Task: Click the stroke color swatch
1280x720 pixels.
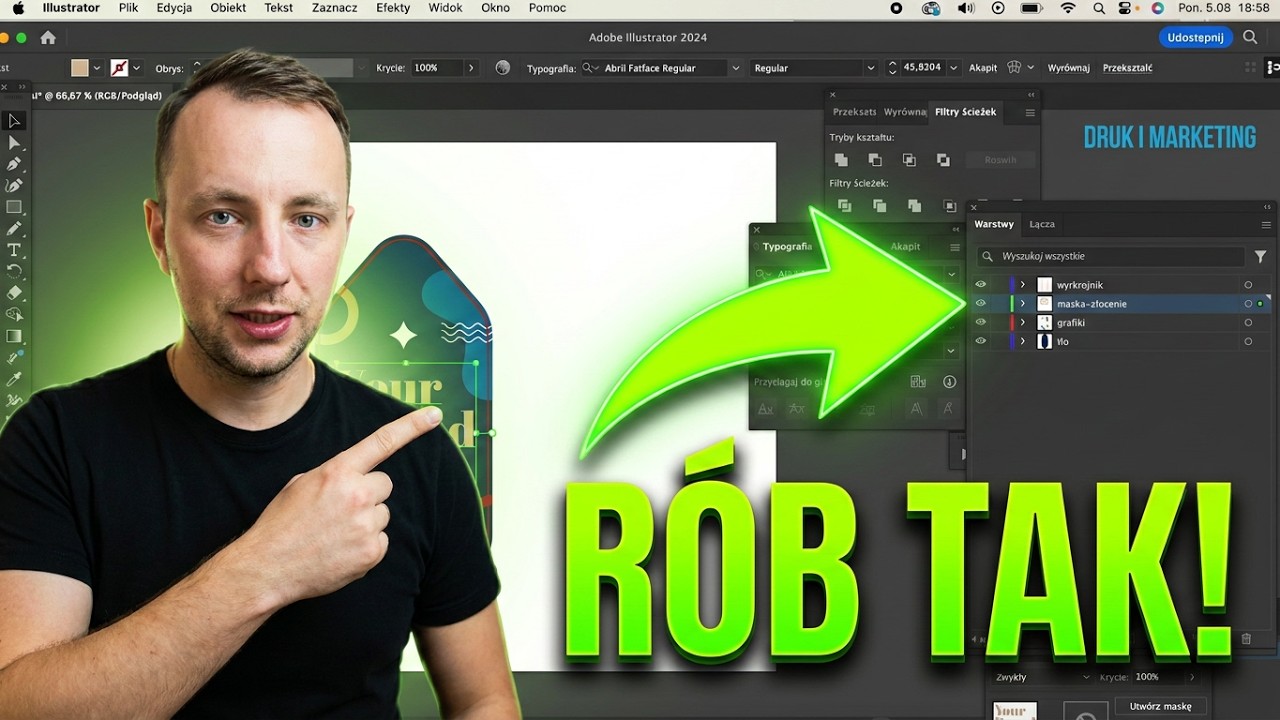Action: point(120,68)
